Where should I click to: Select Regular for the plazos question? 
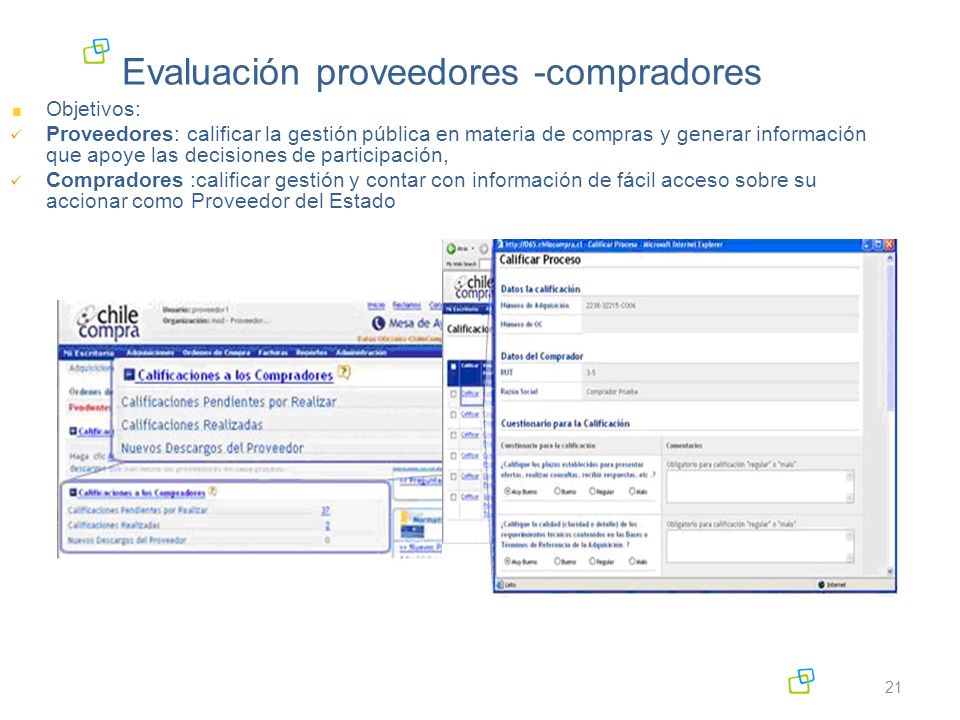click(592, 491)
